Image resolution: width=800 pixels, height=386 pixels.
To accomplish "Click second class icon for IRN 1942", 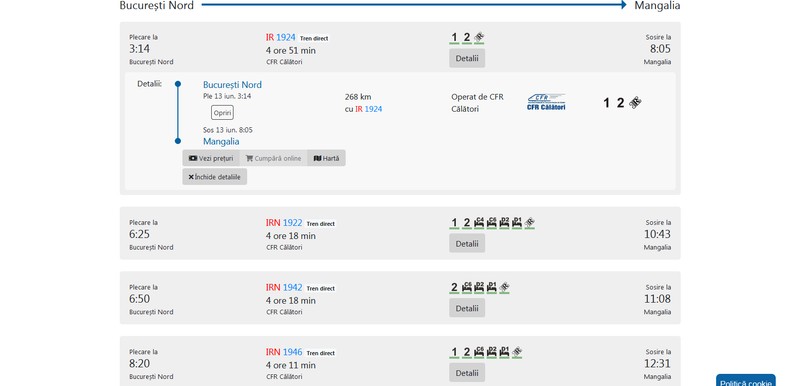I will (x=454, y=288).
